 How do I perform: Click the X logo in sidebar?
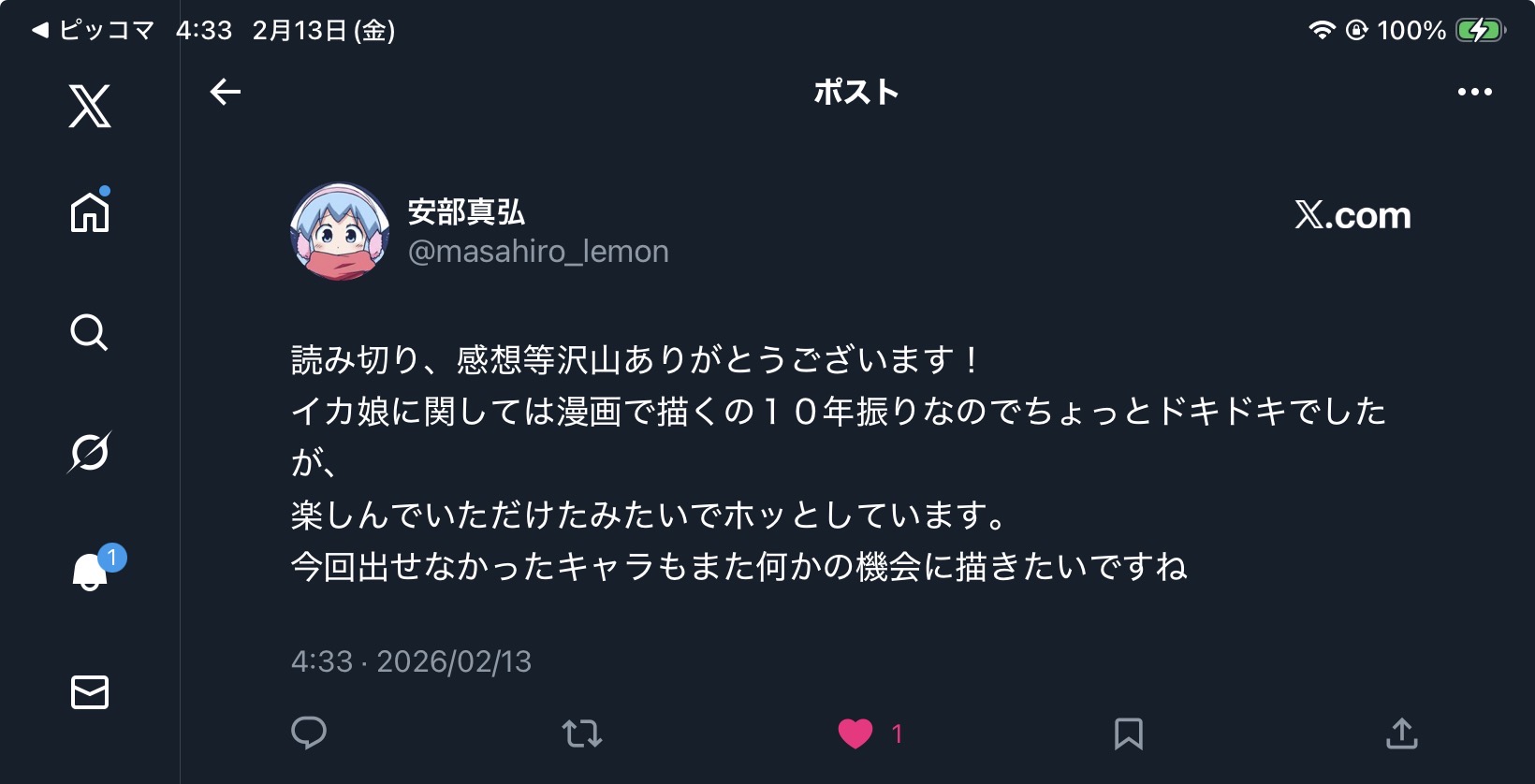pos(90,106)
